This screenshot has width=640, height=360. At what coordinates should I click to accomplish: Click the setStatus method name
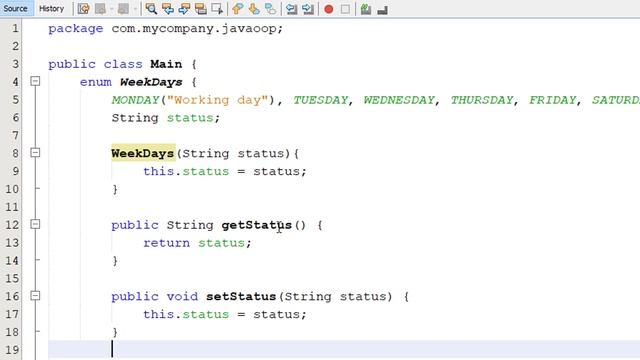tap(241, 296)
